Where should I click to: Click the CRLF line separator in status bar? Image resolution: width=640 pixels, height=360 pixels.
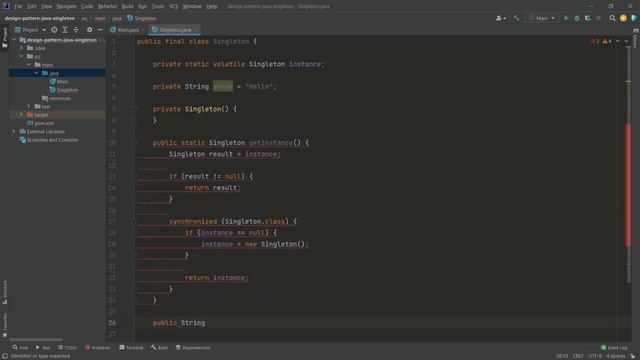[578, 356]
